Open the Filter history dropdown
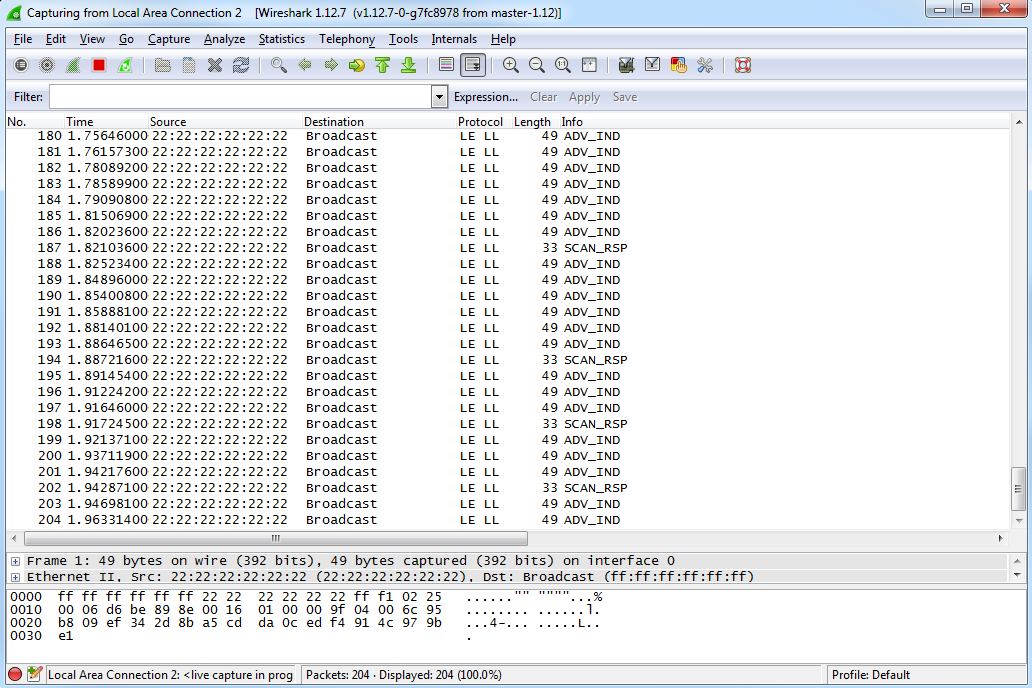The image size is (1032, 688). (439, 97)
